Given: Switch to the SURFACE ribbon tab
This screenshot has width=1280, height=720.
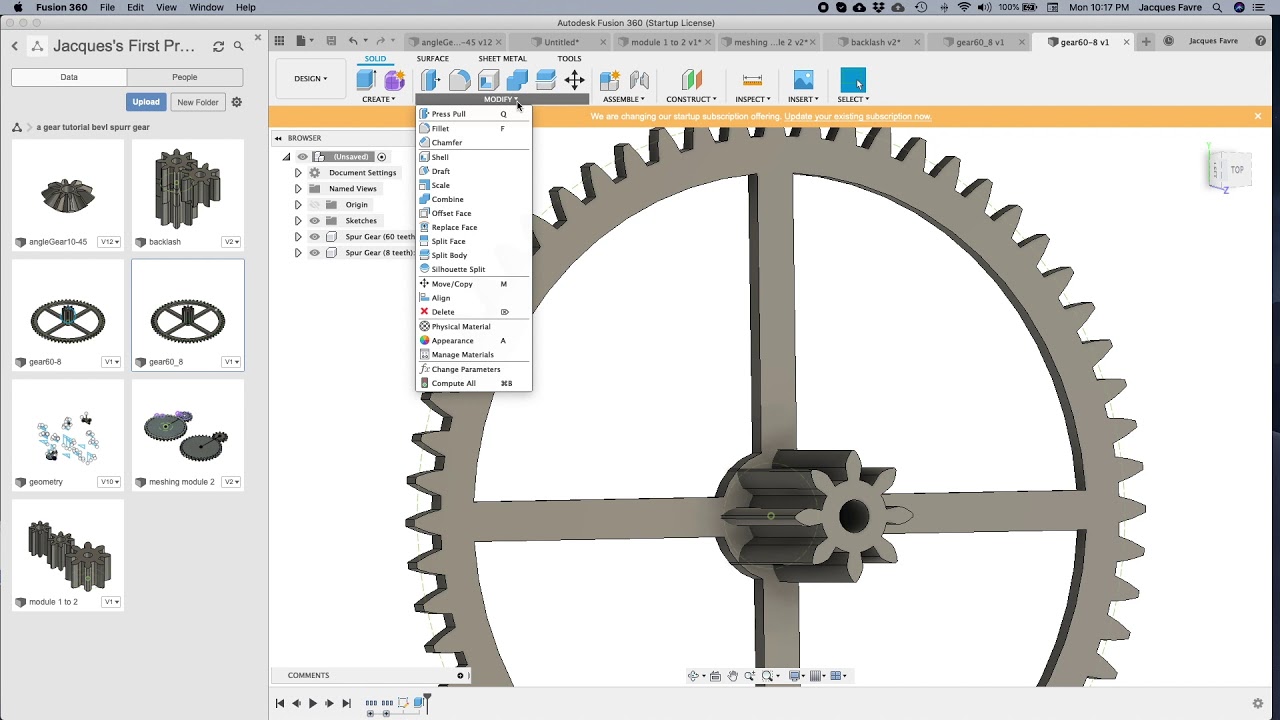Looking at the screenshot, I should coord(433,59).
